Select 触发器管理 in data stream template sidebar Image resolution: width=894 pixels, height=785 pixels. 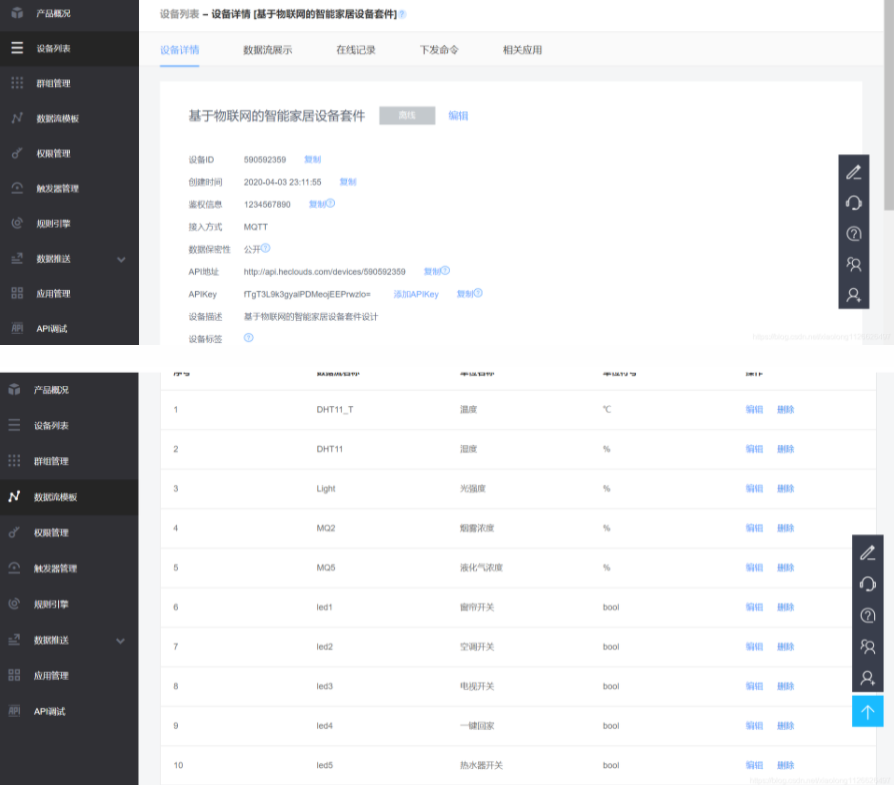(x=69, y=568)
